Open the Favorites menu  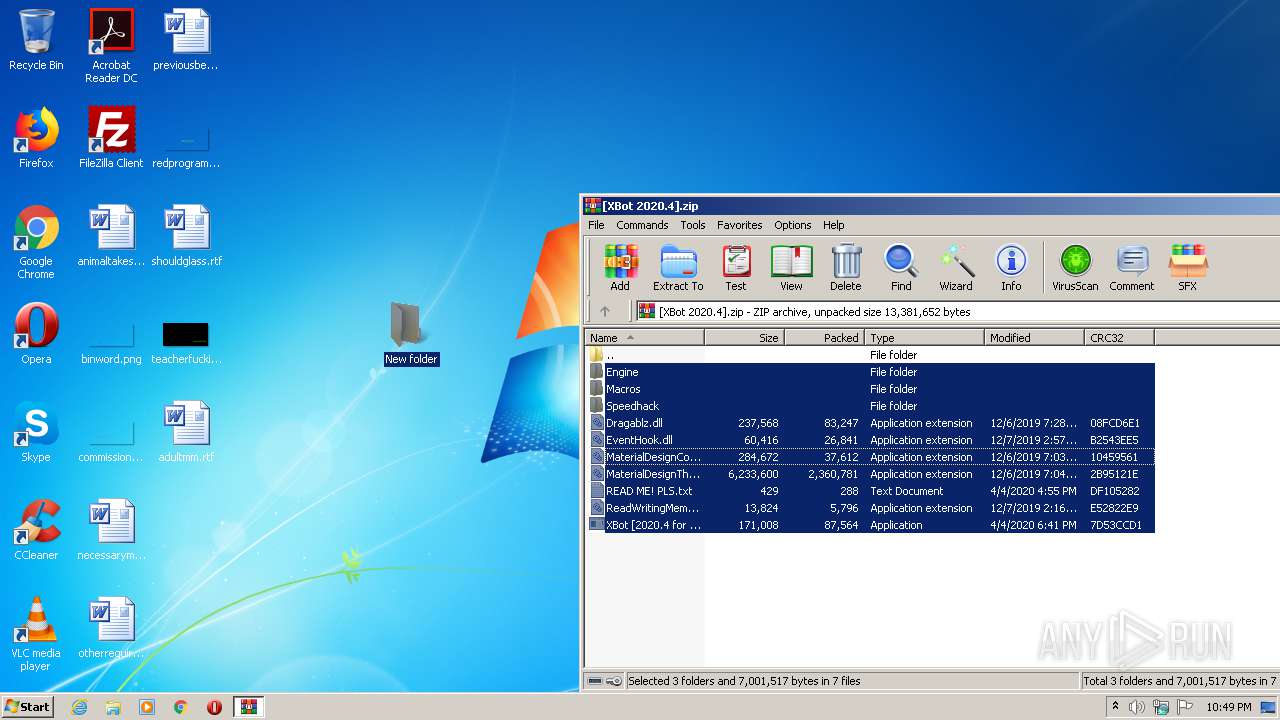click(x=740, y=225)
